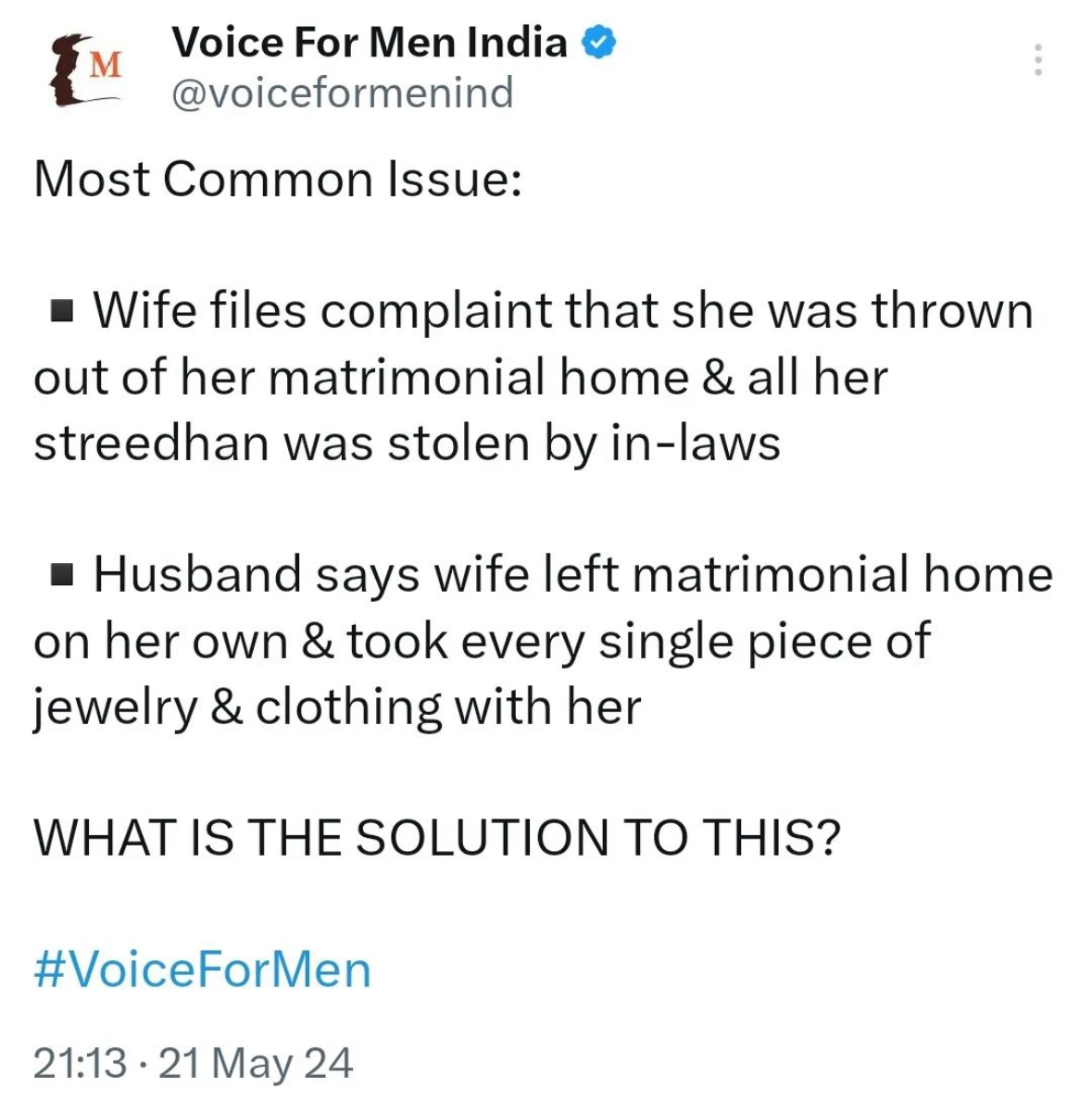The height and width of the screenshot is (1113, 1092).
Task: Click the second black square bullet before Husband
Action: 61,576
